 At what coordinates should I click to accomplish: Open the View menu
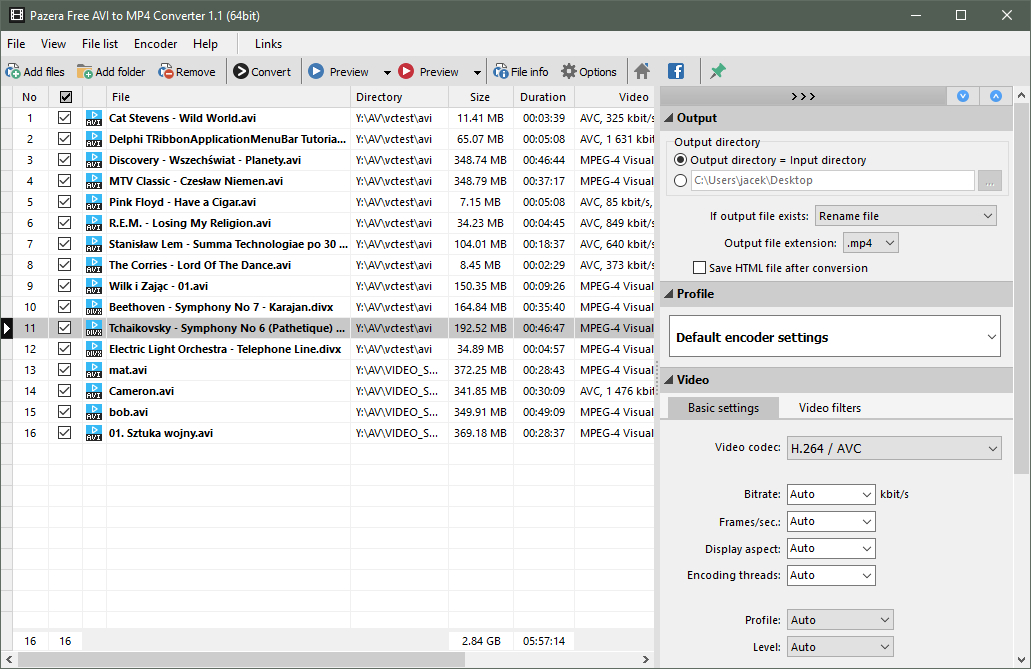point(53,44)
